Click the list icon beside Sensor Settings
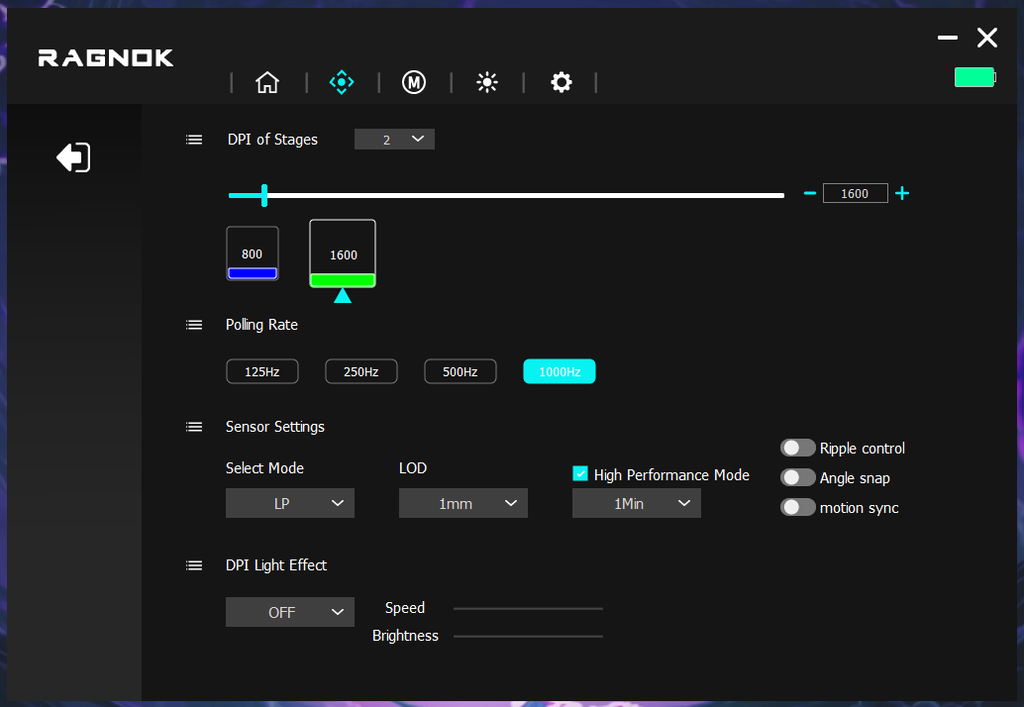 click(x=194, y=427)
